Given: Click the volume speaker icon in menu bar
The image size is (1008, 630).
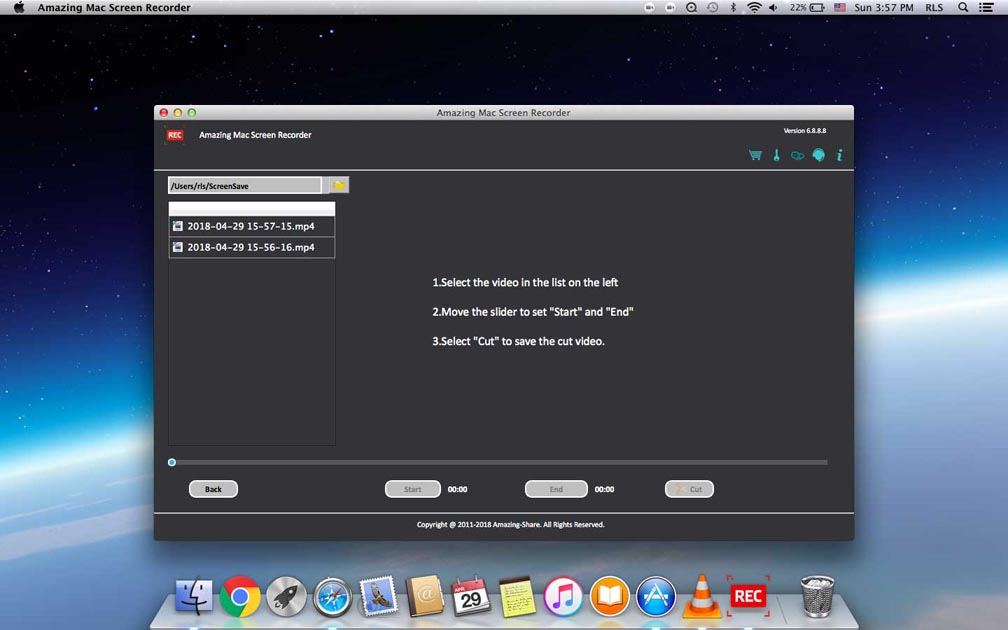Looking at the screenshot, I should [x=774, y=8].
